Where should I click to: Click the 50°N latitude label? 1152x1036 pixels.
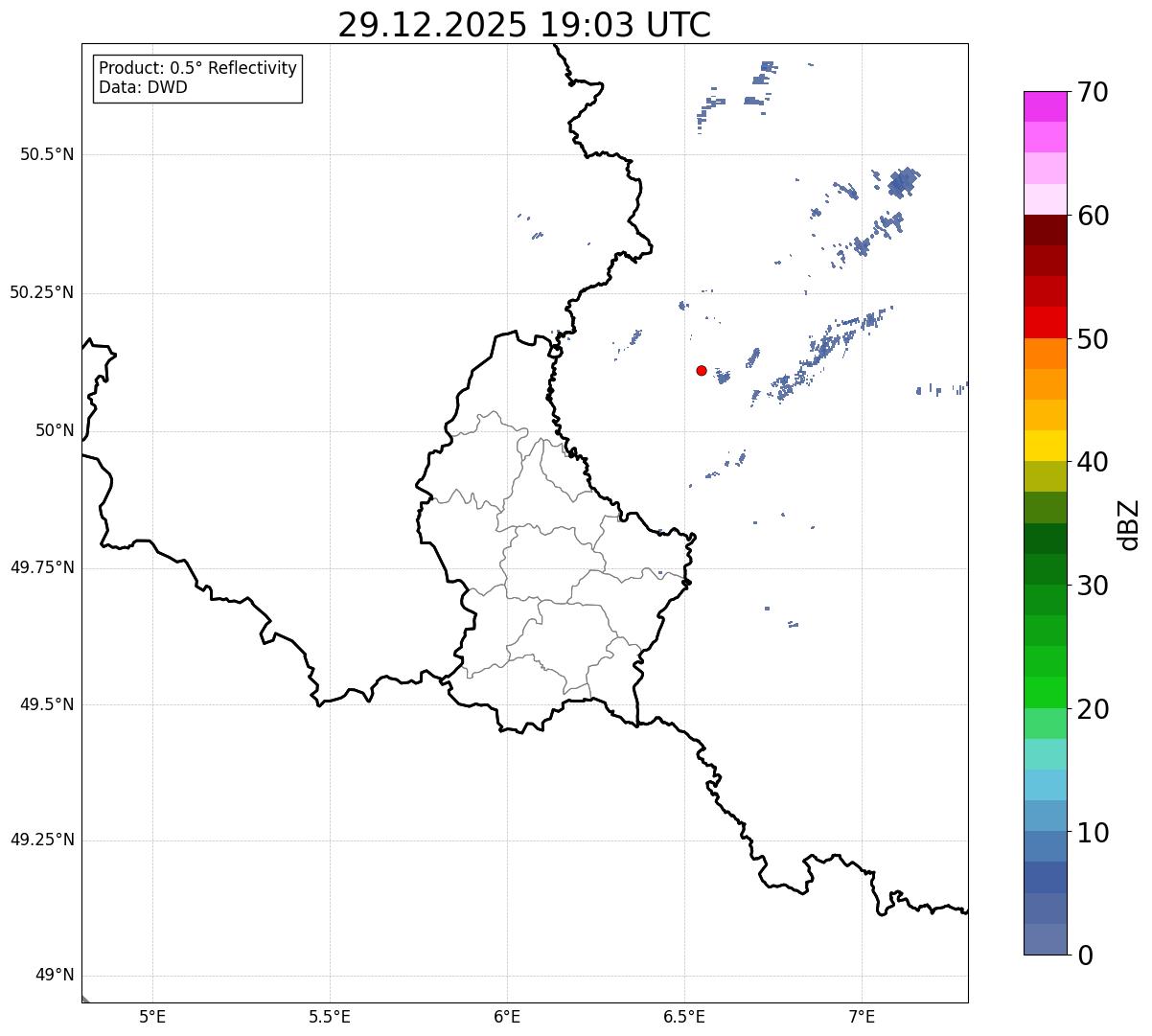tap(55, 430)
